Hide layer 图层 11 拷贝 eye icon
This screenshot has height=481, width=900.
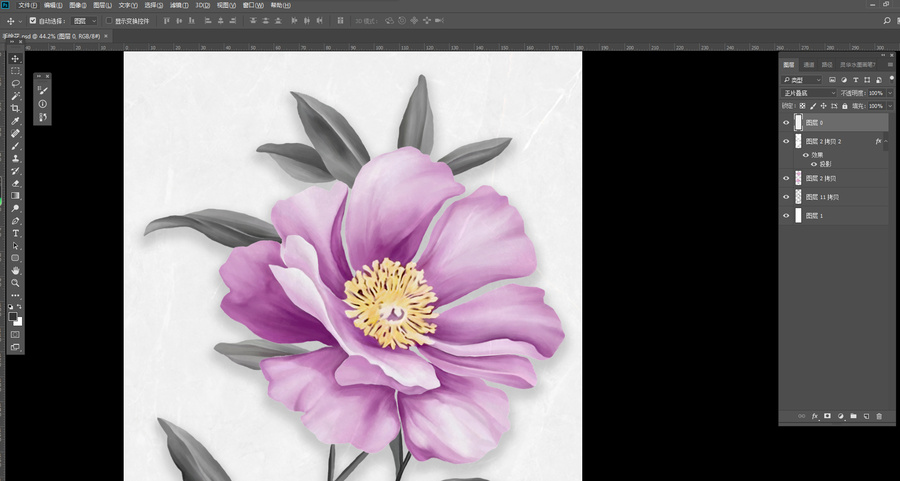click(786, 197)
